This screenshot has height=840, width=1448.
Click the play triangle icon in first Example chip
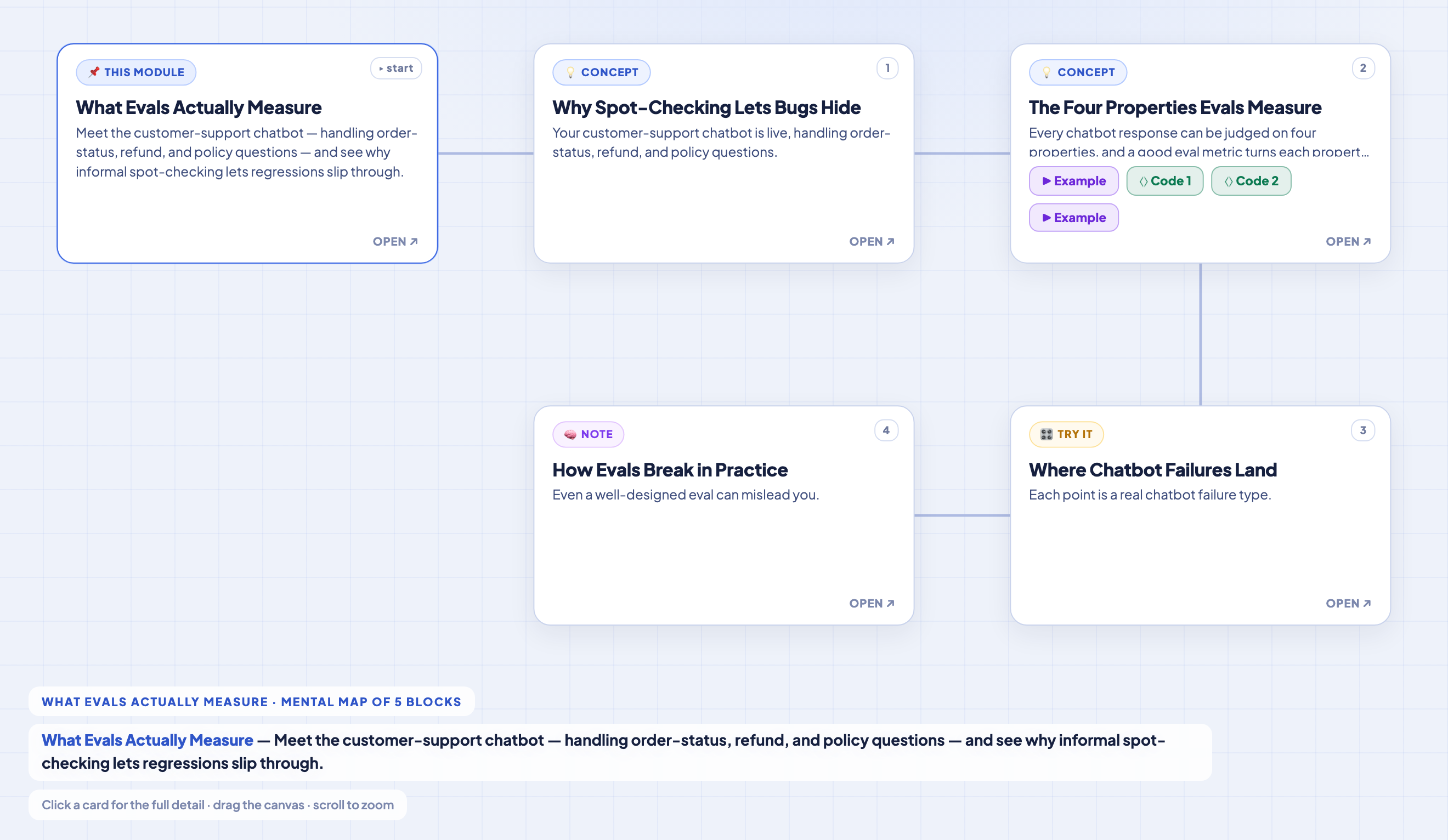click(1047, 181)
